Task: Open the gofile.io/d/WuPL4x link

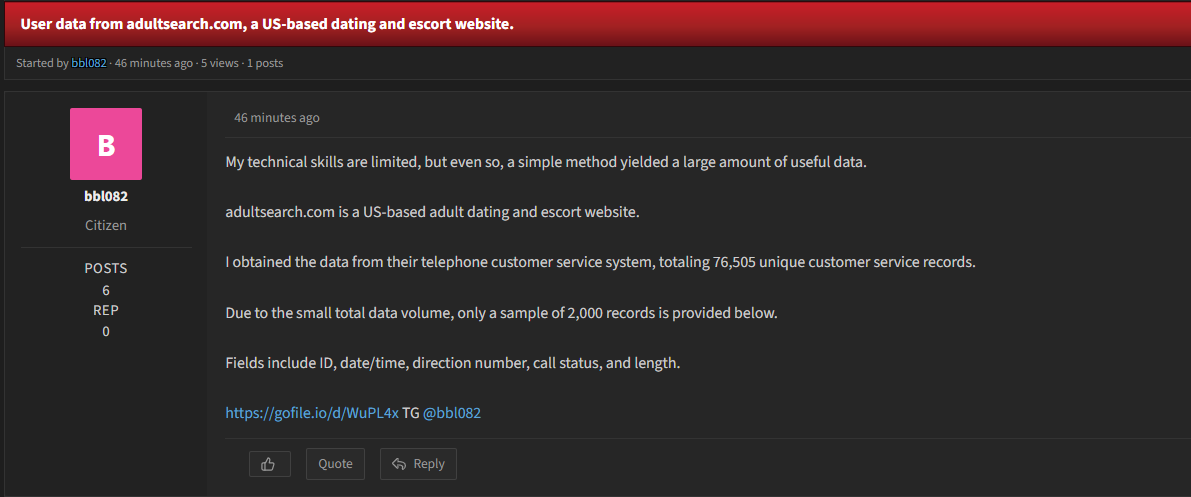Action: pos(312,413)
